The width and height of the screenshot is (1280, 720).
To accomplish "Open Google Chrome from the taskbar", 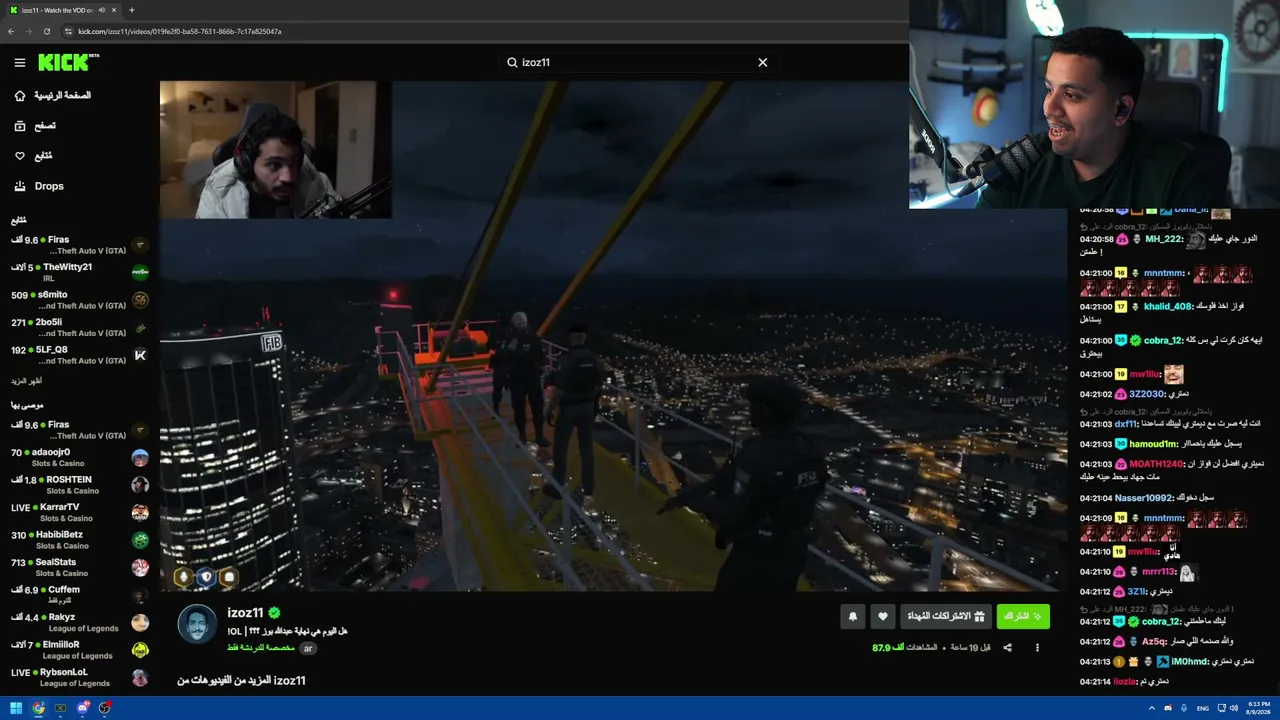I will point(38,708).
